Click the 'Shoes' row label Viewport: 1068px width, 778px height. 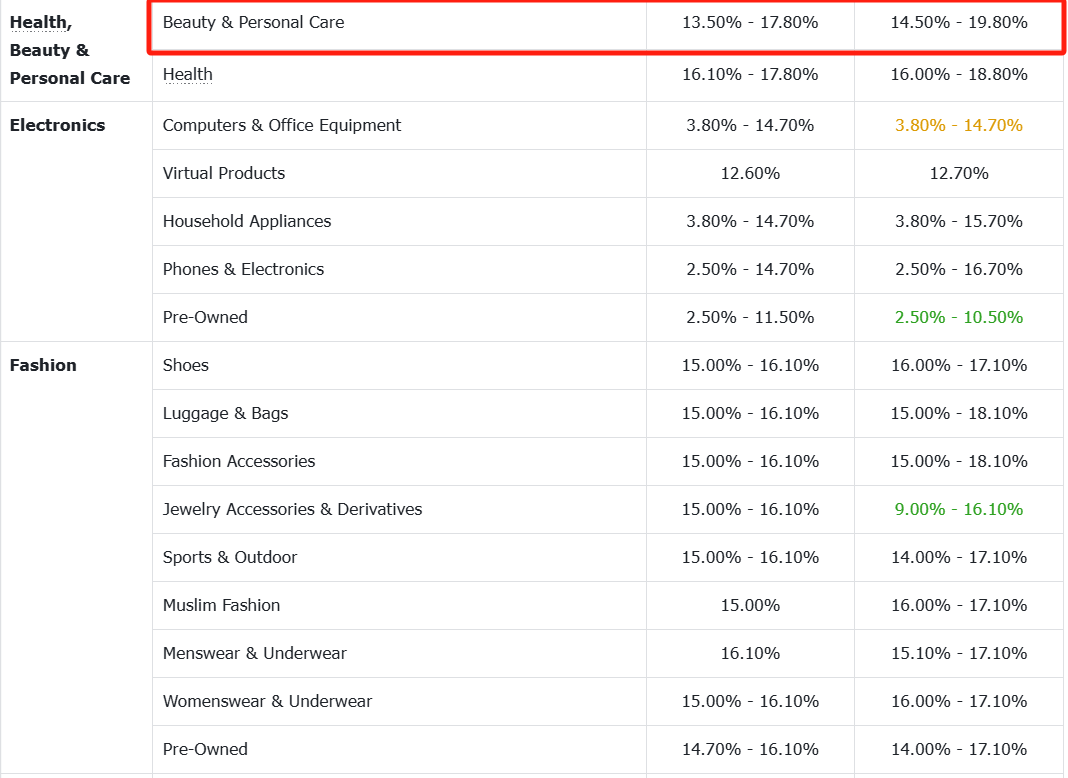point(185,365)
